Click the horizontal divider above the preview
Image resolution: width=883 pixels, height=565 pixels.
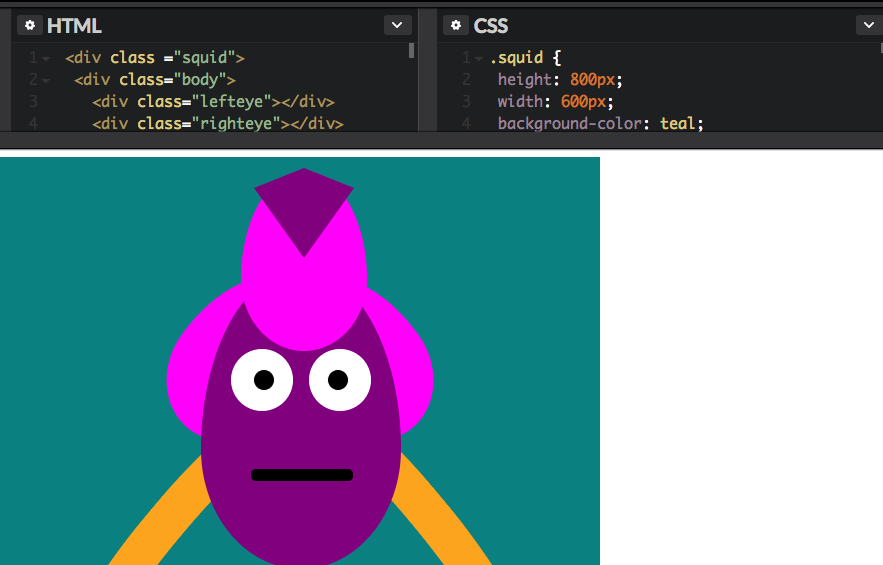point(441,140)
